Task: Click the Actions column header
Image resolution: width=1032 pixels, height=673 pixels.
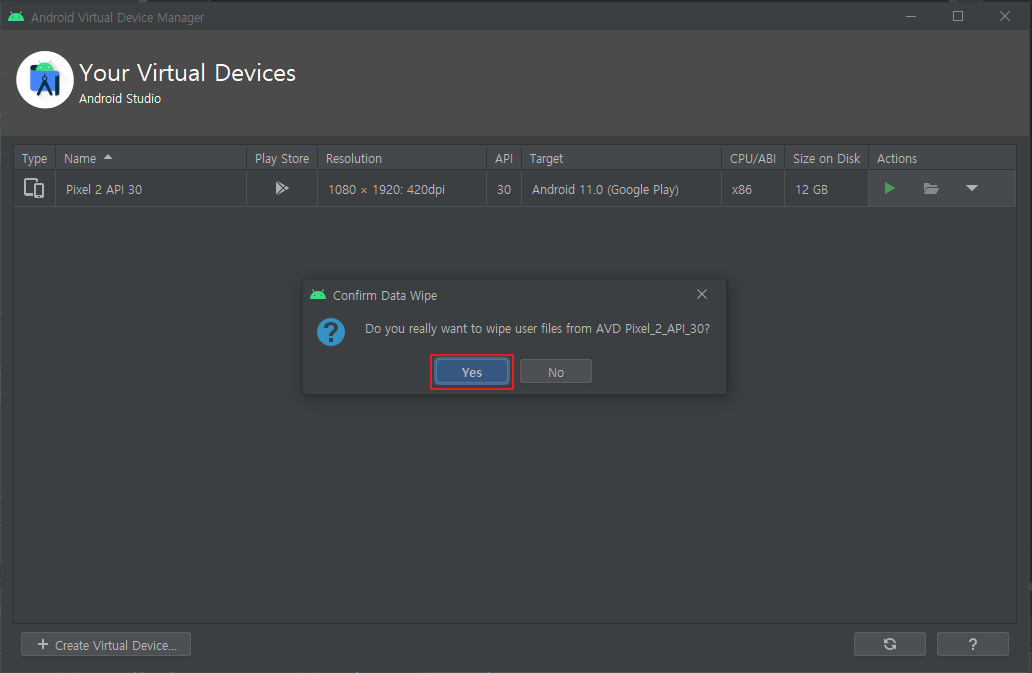Action: coord(942,159)
